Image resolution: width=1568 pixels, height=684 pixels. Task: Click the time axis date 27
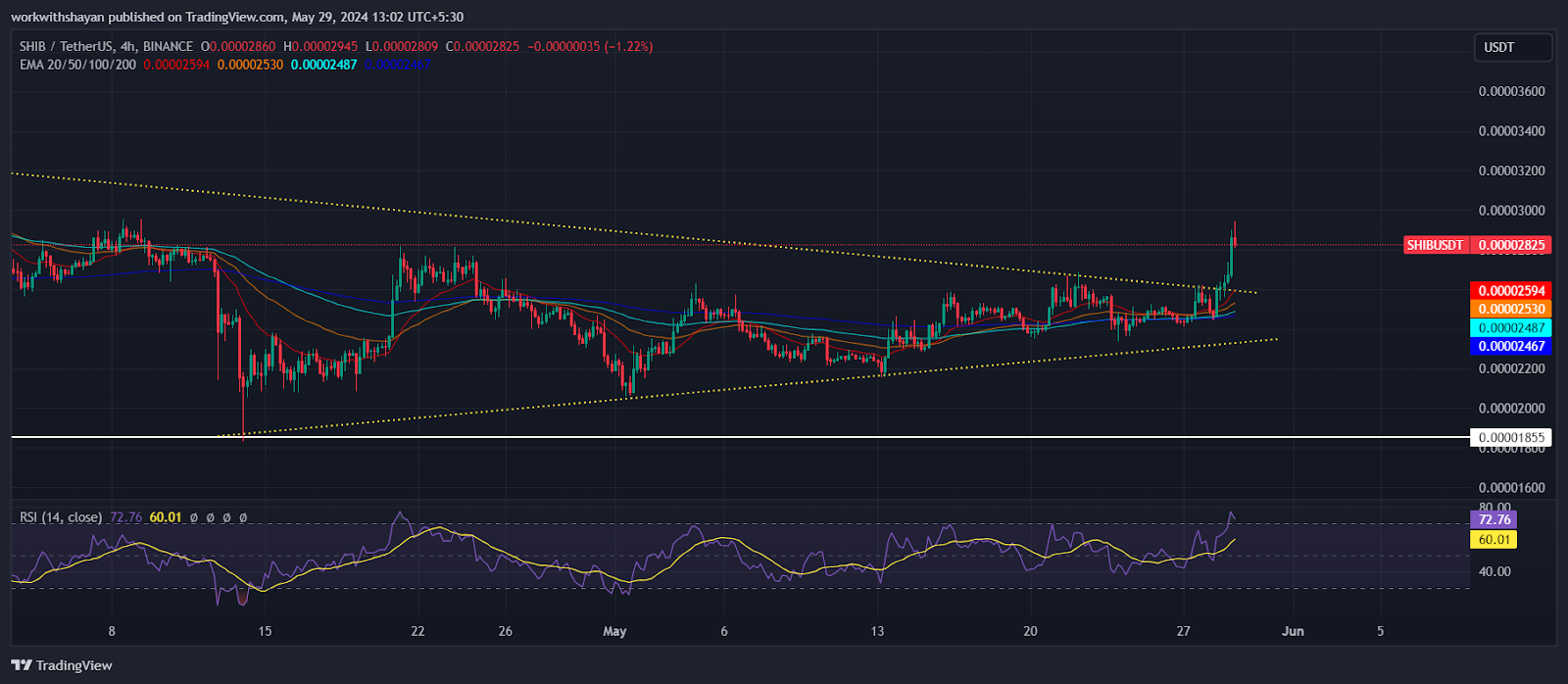click(x=1183, y=631)
